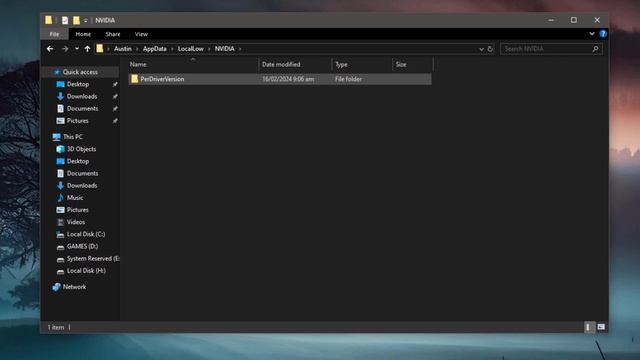Expand the address bar history dropdown

pyautogui.click(x=481, y=49)
